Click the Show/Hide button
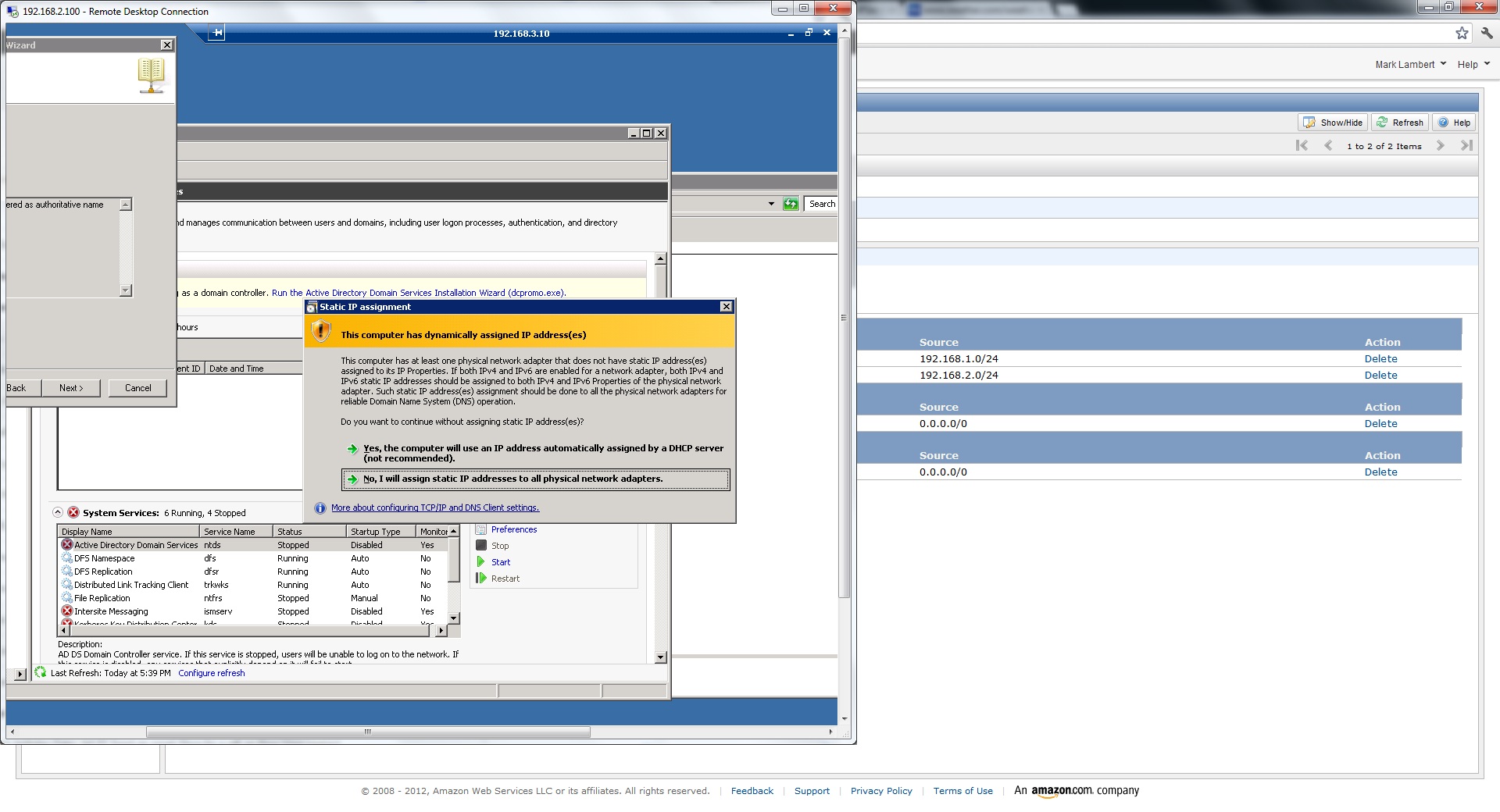1500x812 pixels. [1333, 123]
